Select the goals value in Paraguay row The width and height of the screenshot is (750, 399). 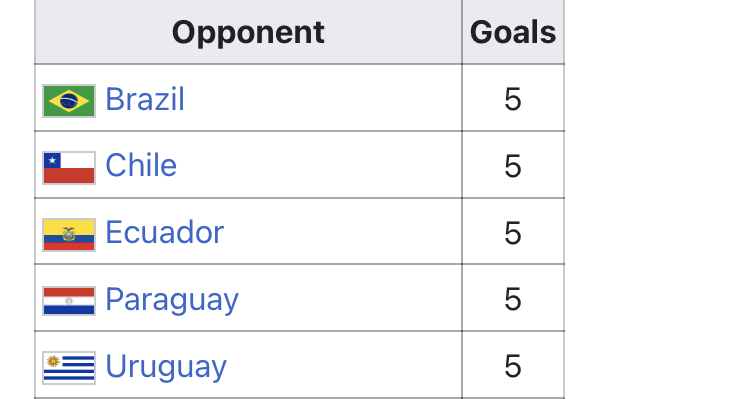pyautogui.click(x=513, y=299)
